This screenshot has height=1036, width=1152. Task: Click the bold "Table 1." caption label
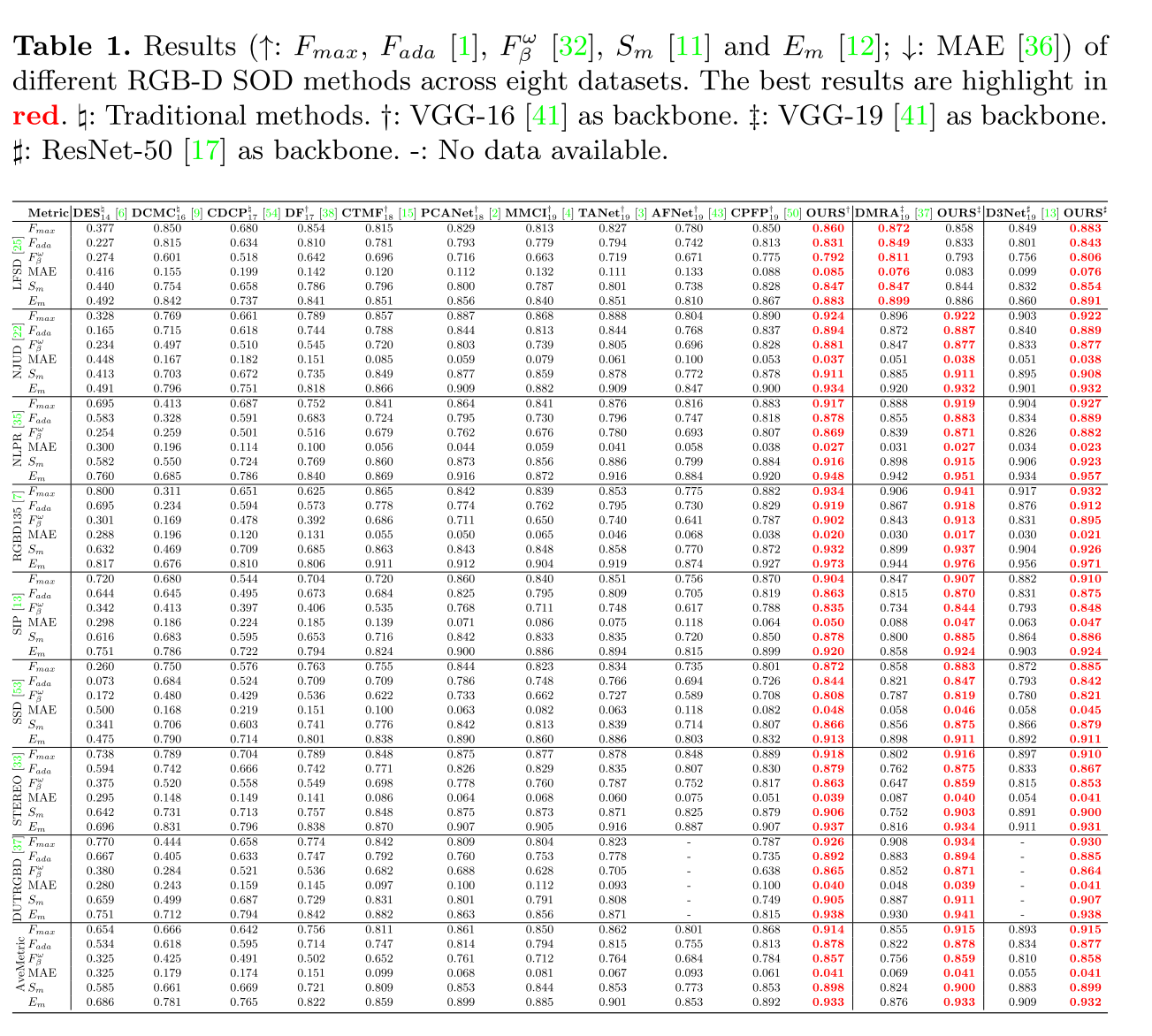point(71,46)
